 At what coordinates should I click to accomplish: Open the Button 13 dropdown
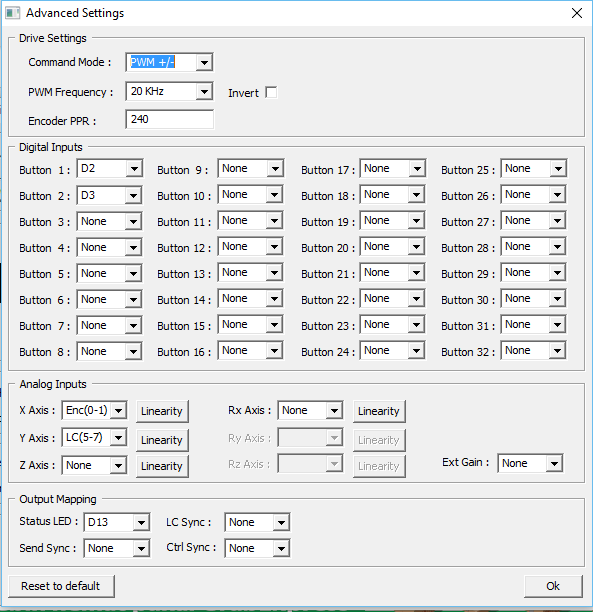point(251,272)
